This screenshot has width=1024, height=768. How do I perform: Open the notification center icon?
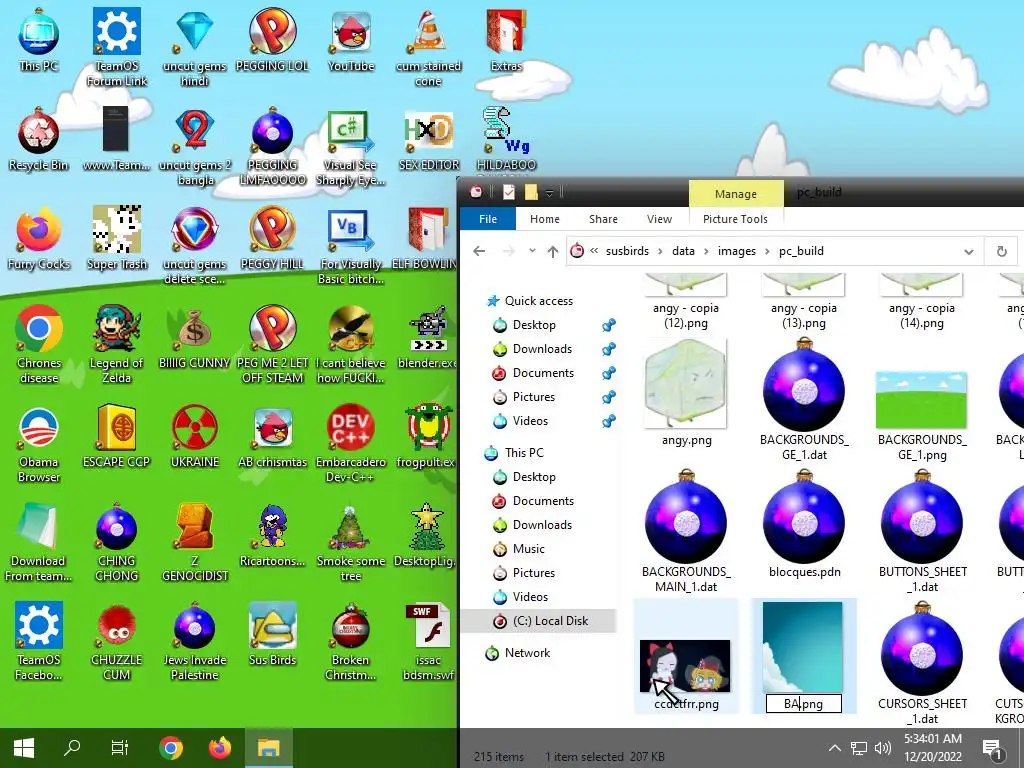pyautogui.click(x=992, y=750)
